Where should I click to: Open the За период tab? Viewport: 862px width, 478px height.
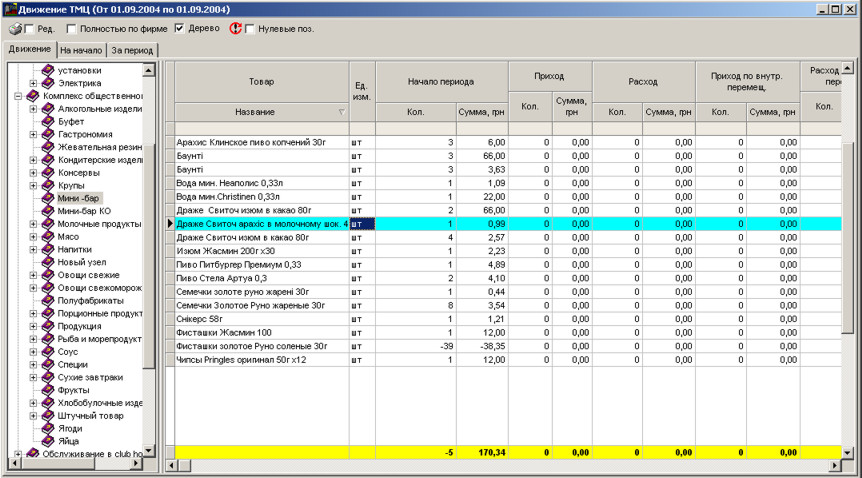pos(132,49)
